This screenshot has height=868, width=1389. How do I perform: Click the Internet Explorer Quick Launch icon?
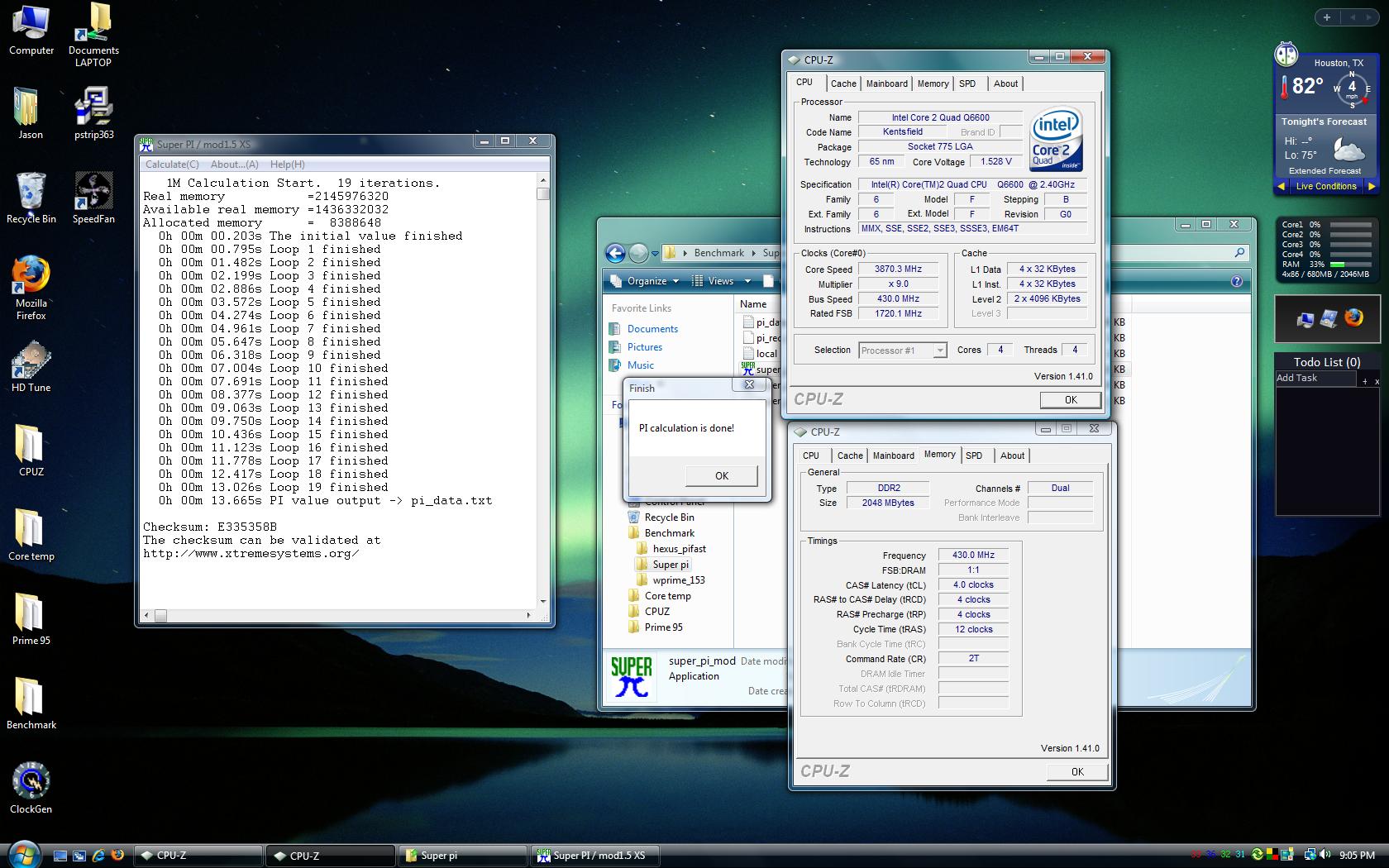pyautogui.click(x=98, y=856)
